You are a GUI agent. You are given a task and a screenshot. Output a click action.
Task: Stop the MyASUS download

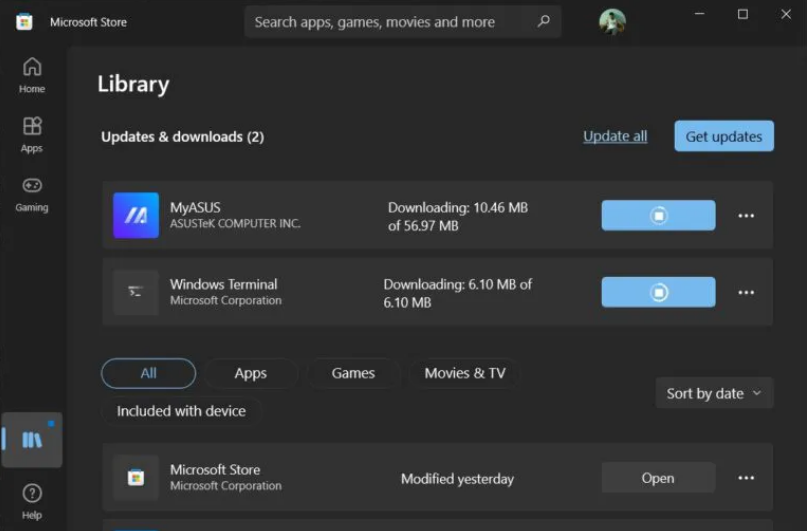click(658, 215)
